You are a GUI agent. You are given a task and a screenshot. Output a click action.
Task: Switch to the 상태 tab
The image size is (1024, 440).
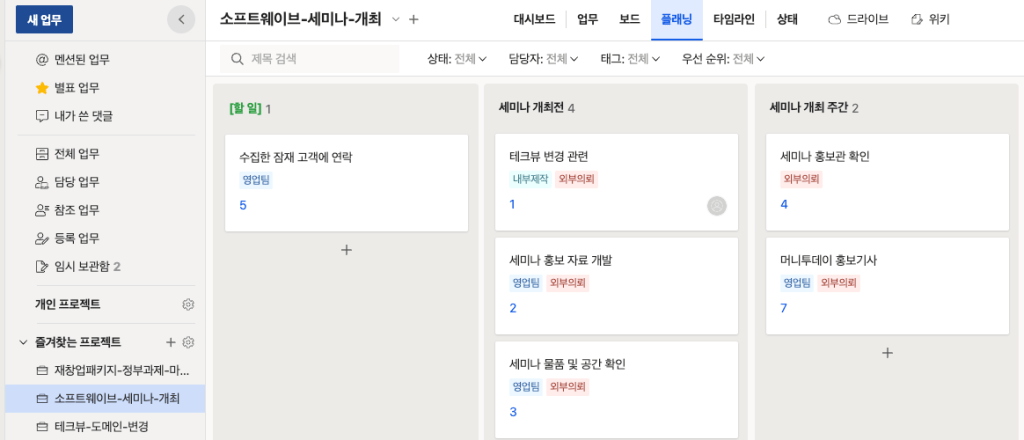coord(787,20)
